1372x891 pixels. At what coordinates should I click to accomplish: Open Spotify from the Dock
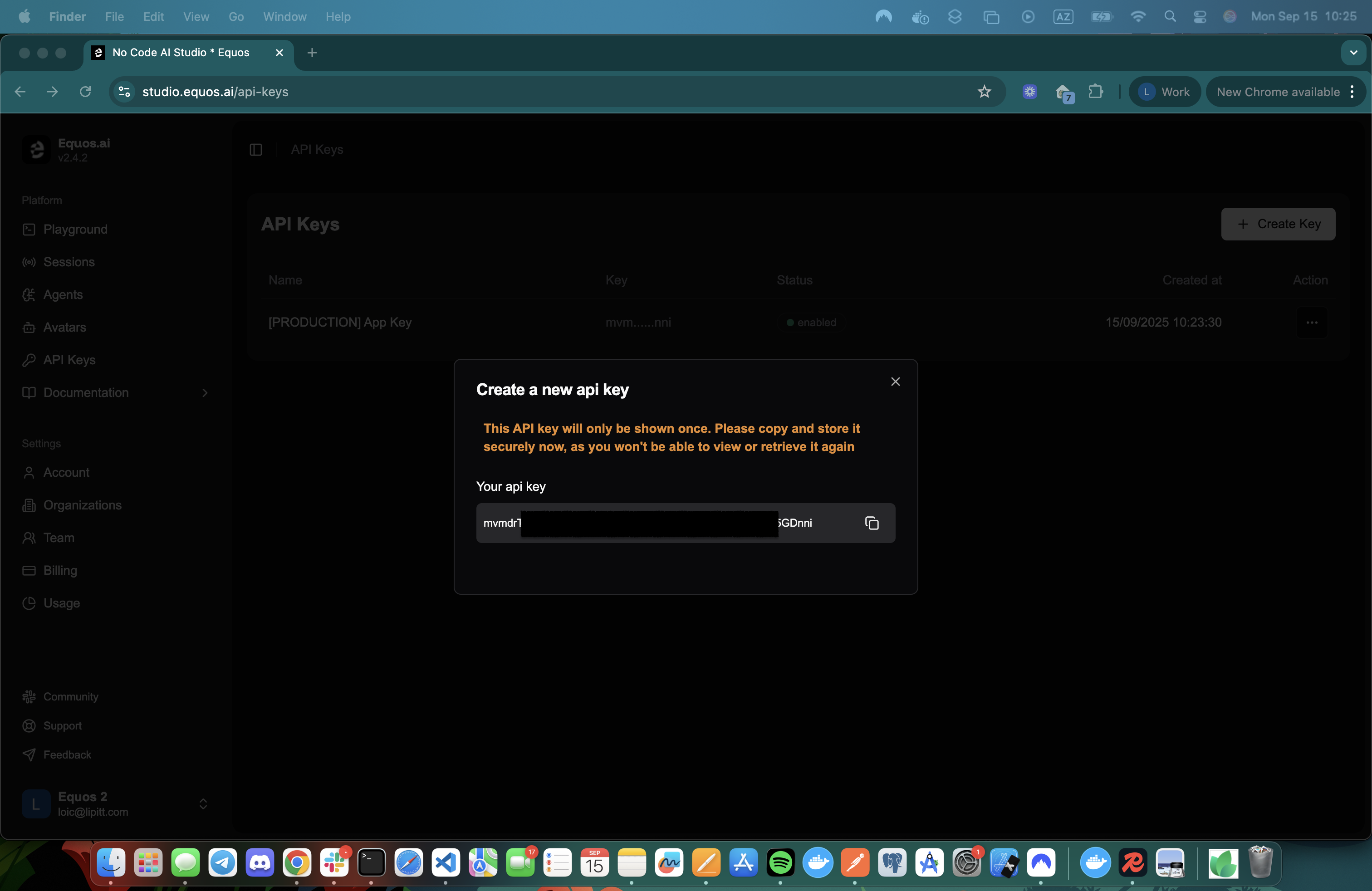coord(780,863)
